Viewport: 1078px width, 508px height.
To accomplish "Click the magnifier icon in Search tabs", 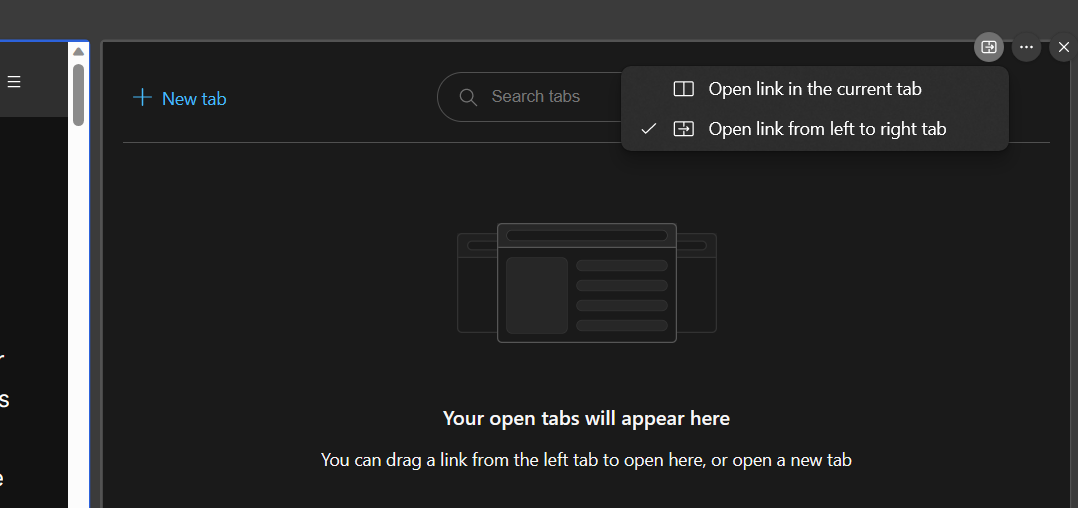I will [x=468, y=97].
